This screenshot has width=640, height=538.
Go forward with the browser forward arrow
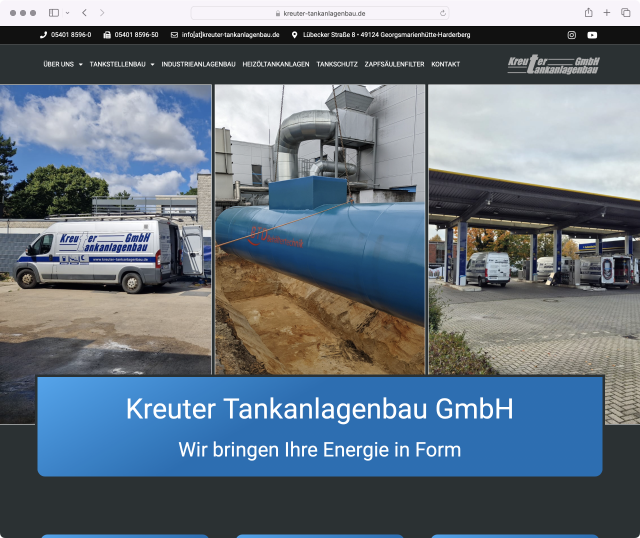(102, 13)
